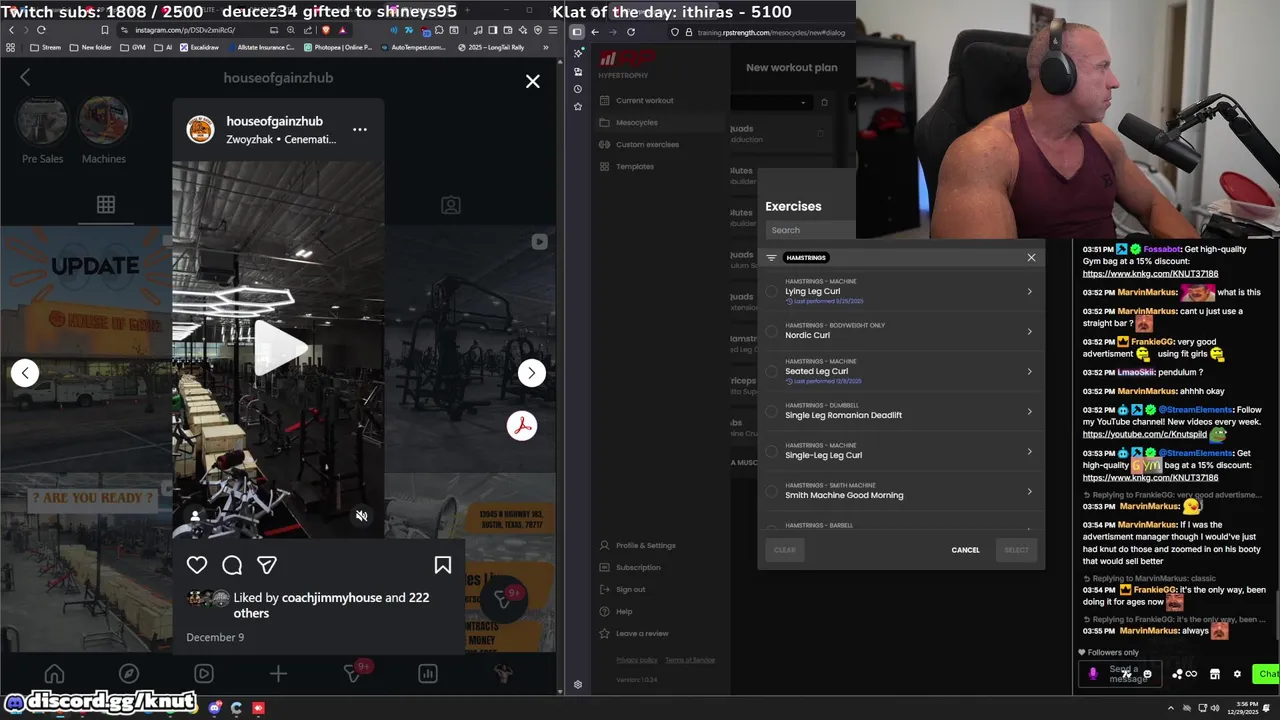
Task: Open the Excalidraw bookmark
Action: tap(198, 47)
